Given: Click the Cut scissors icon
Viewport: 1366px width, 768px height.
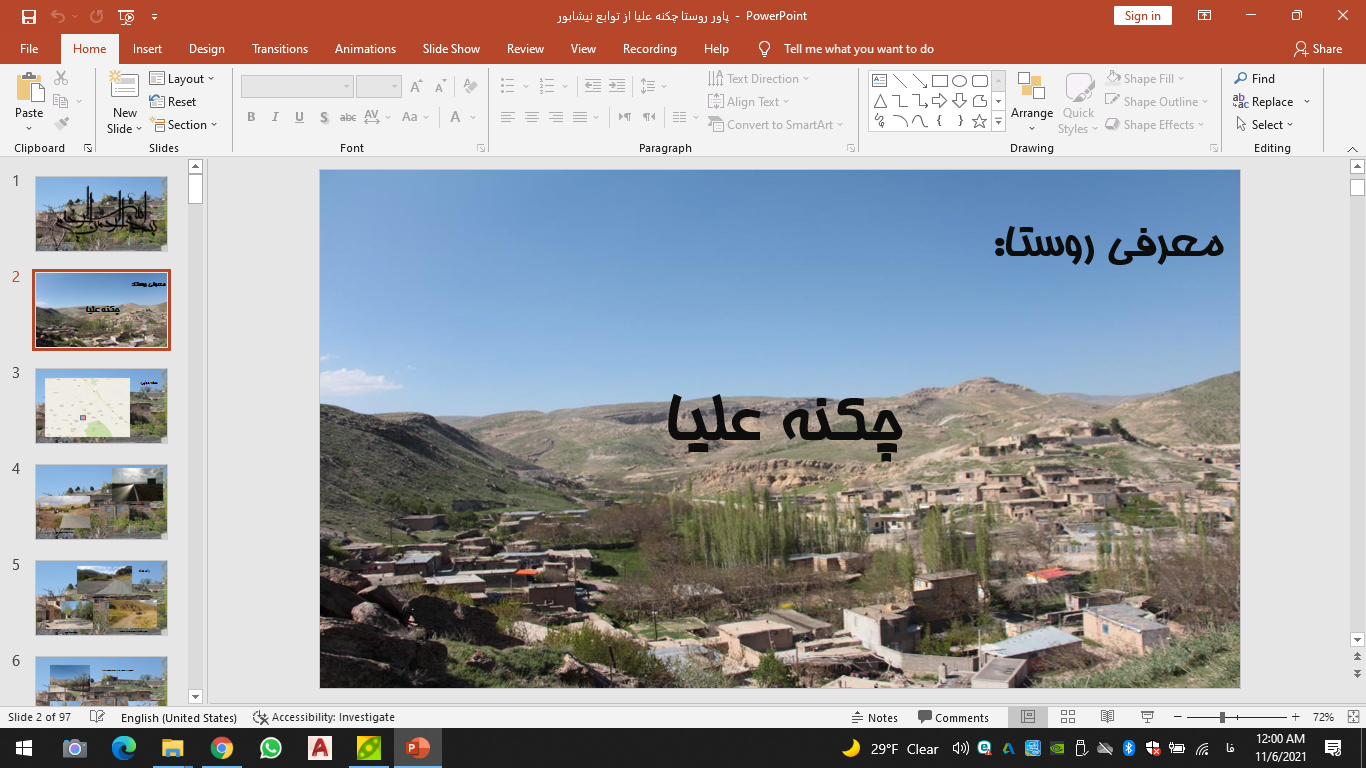Looking at the screenshot, I should [x=61, y=78].
